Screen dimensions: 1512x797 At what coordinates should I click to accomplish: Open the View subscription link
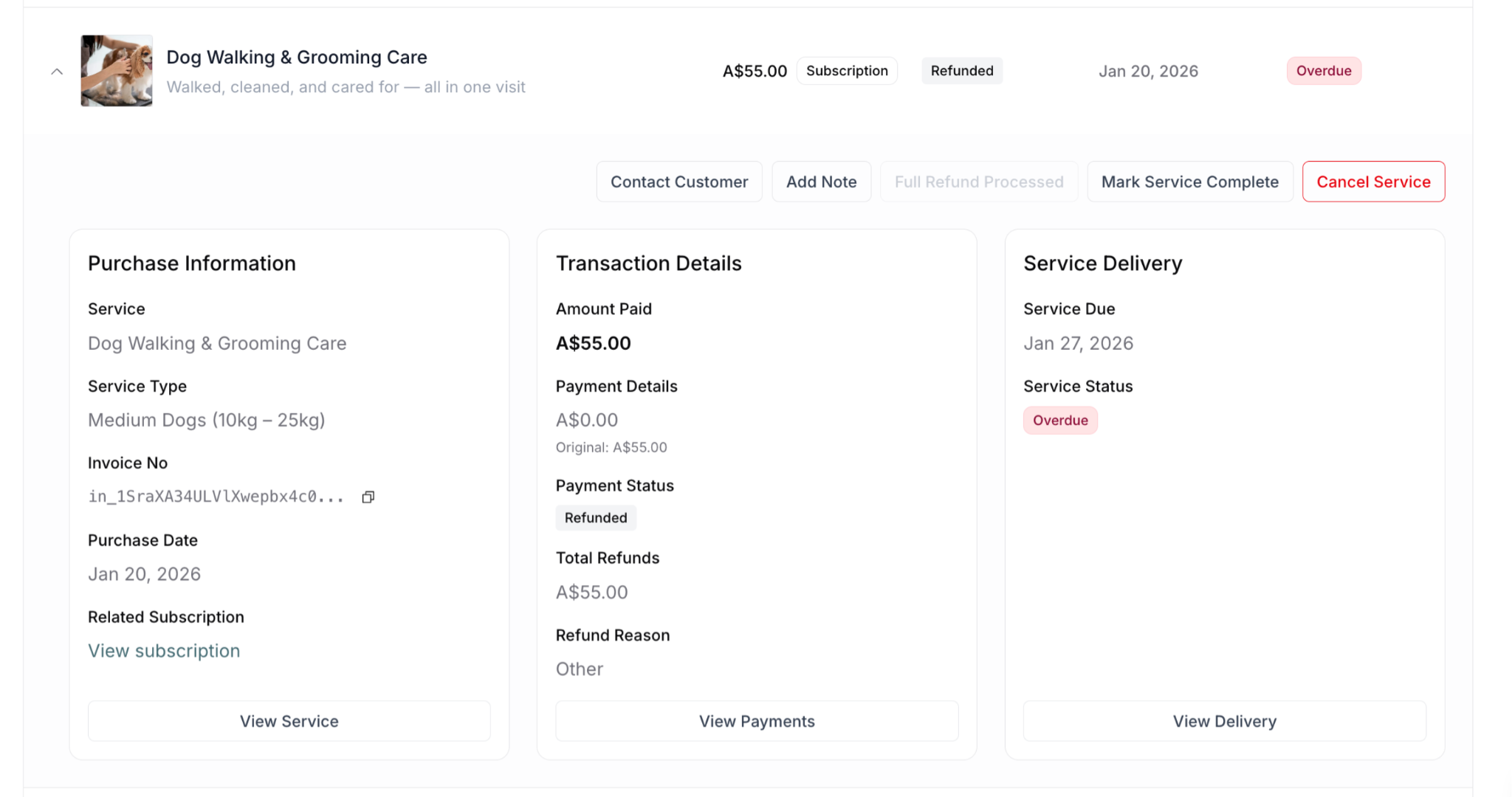tap(164, 651)
